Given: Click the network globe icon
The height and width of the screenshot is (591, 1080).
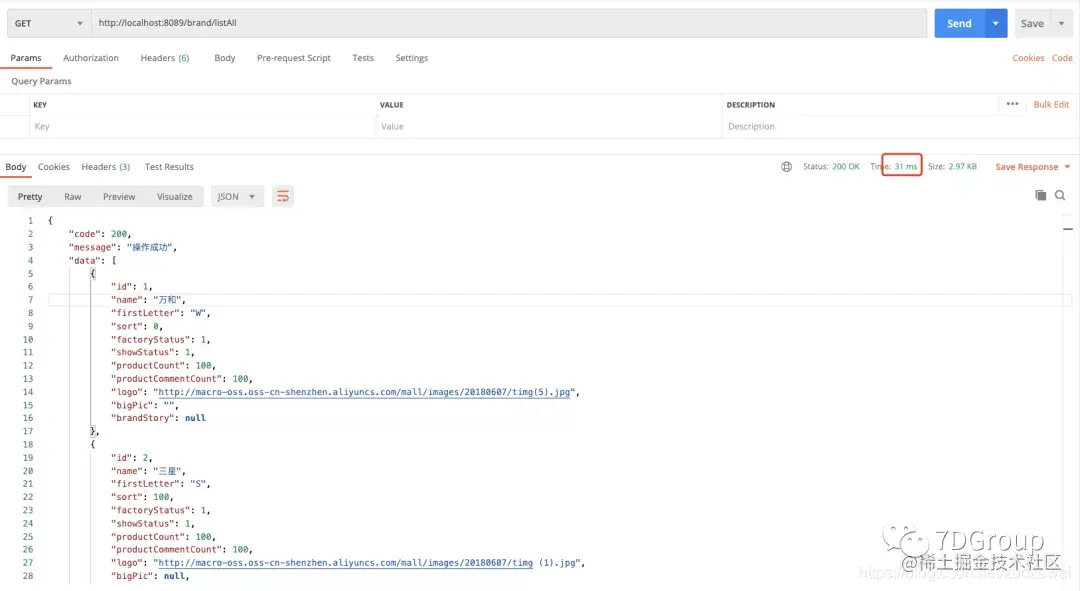Looking at the screenshot, I should tap(786, 167).
